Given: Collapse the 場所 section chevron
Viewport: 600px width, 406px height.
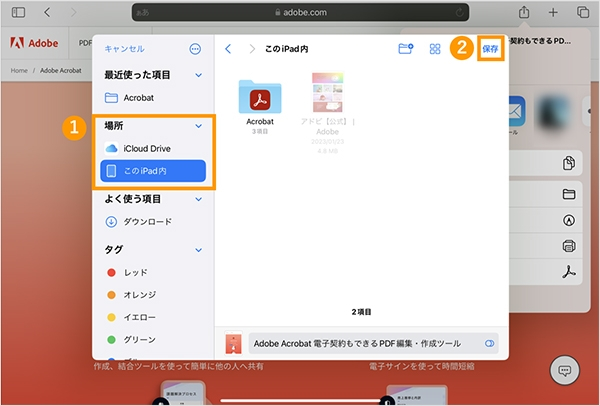Looking at the screenshot, I should coord(199,126).
